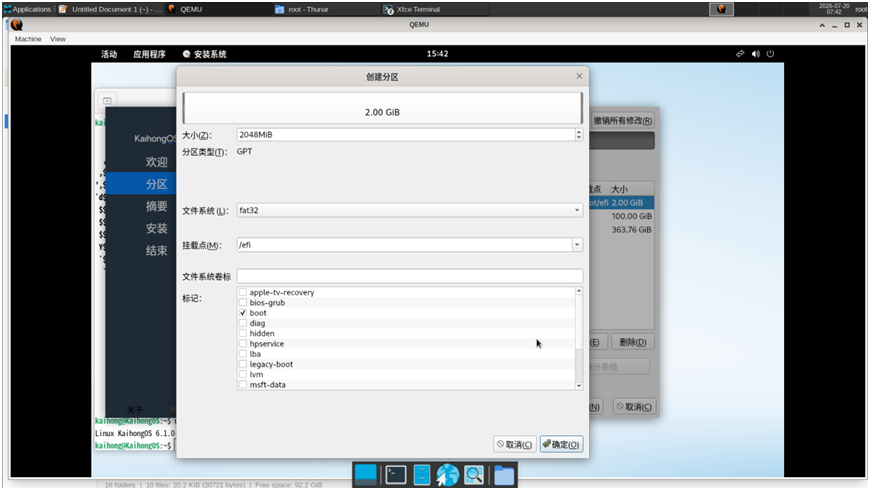Image resolution: width=870 pixels, height=490 pixels.
Task: Enable the bios-grub flag checkbox
Action: point(242,302)
